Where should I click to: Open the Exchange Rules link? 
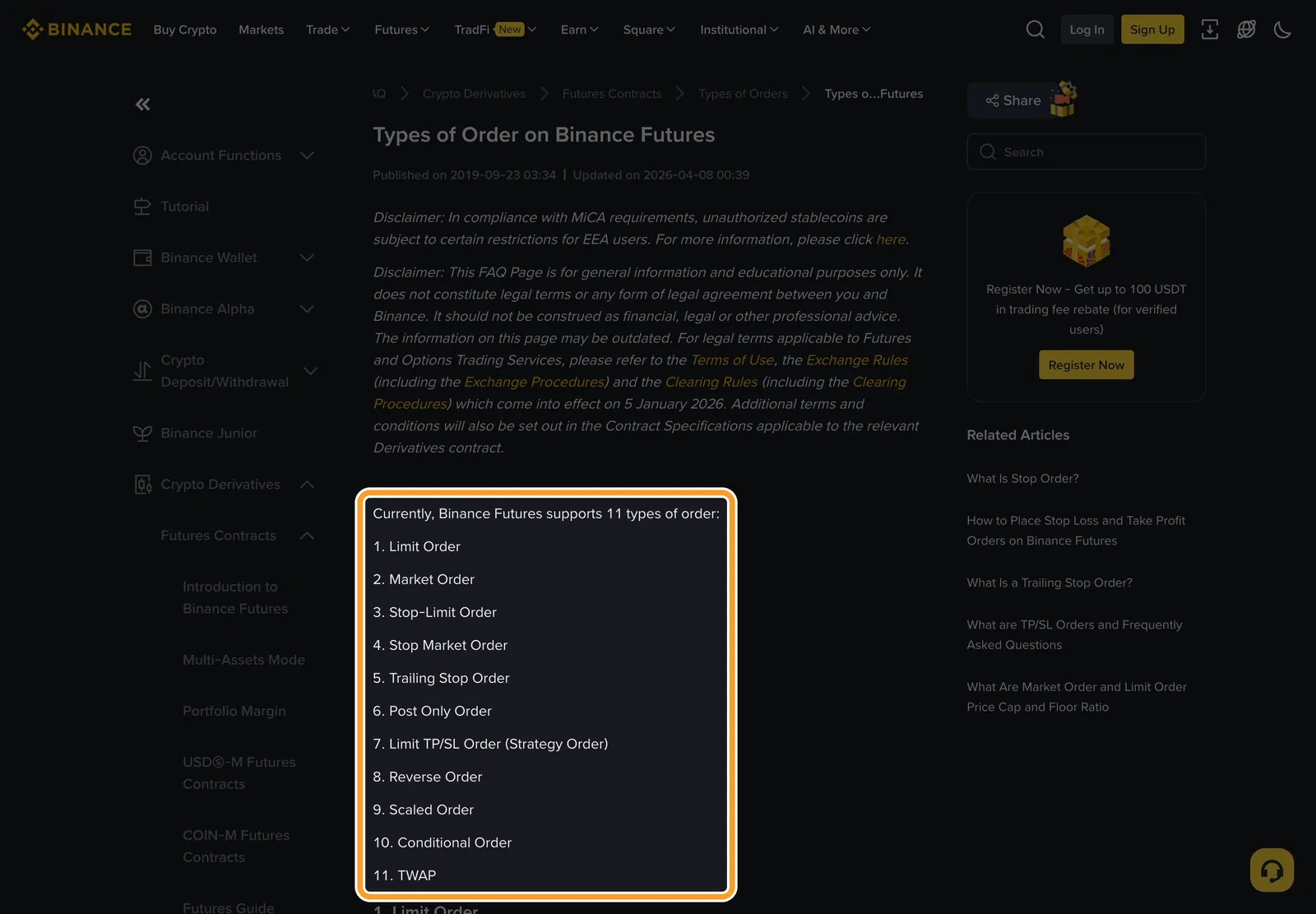click(x=857, y=360)
